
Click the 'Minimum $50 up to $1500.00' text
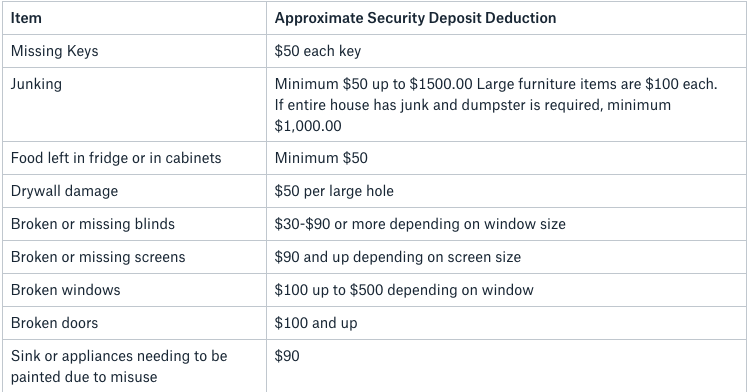374,84
